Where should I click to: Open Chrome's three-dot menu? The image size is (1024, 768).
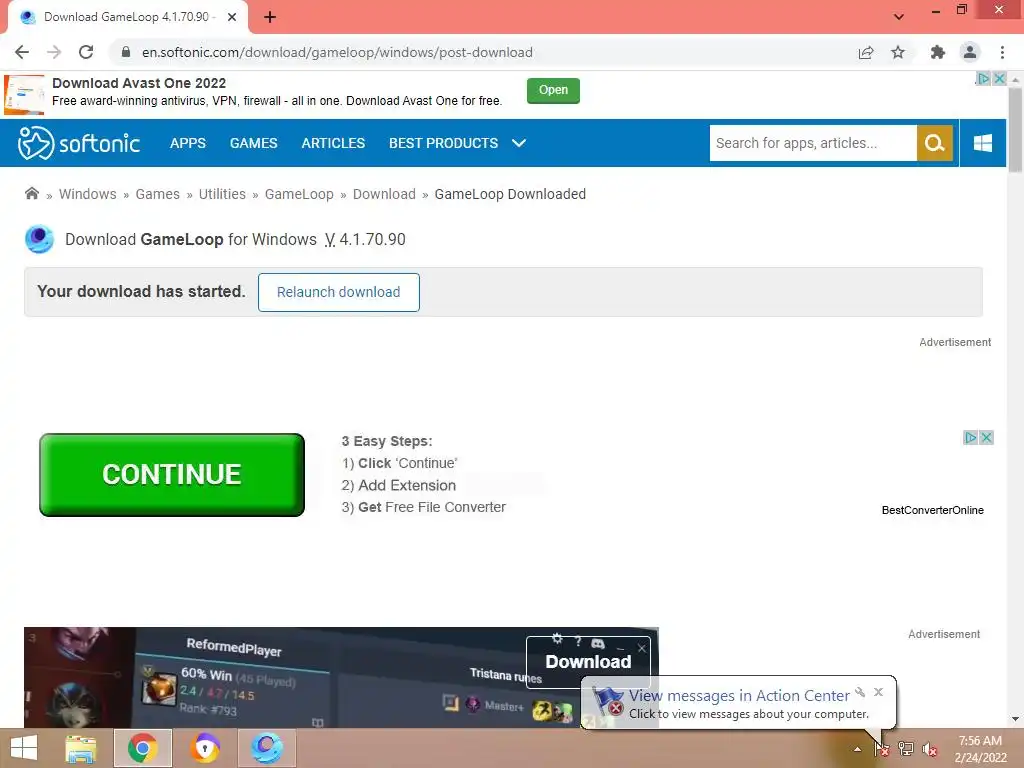click(1002, 52)
